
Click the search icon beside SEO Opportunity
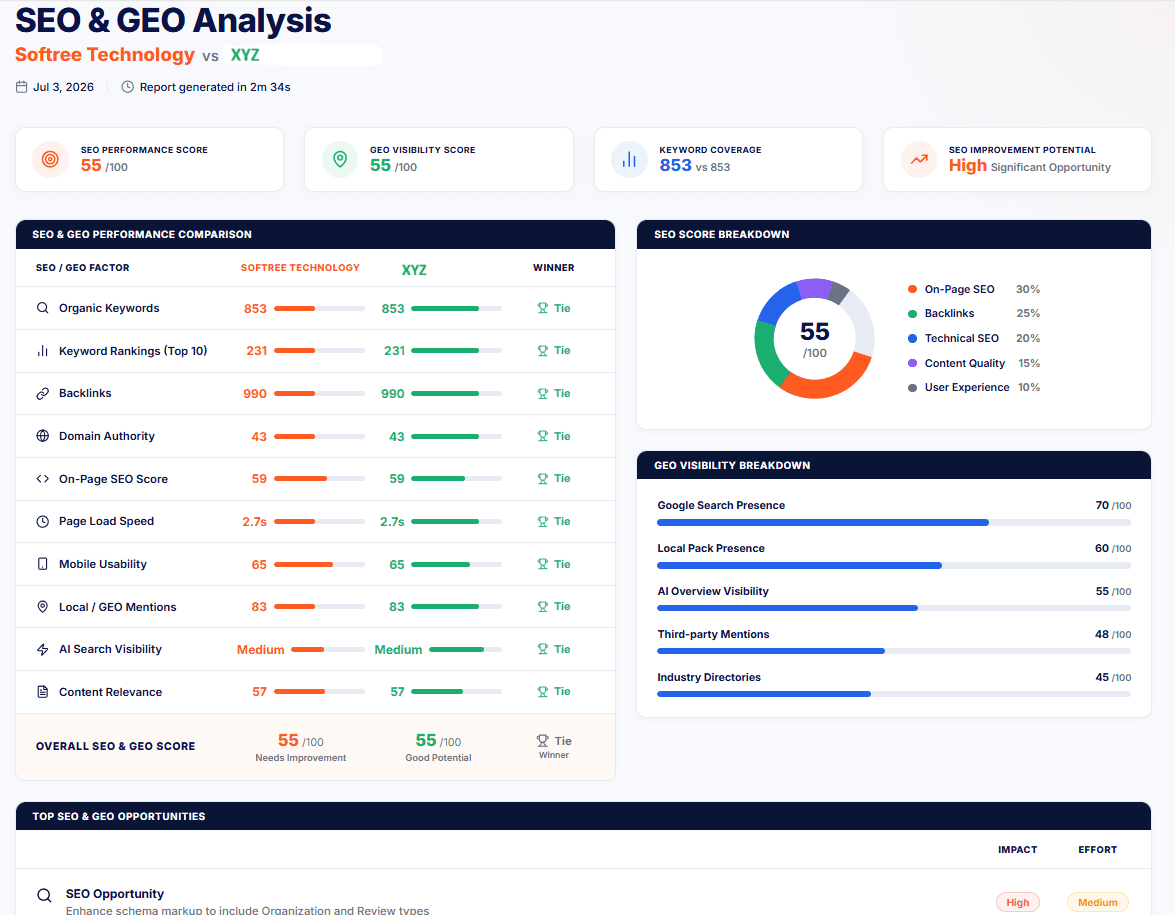[x=44, y=895]
